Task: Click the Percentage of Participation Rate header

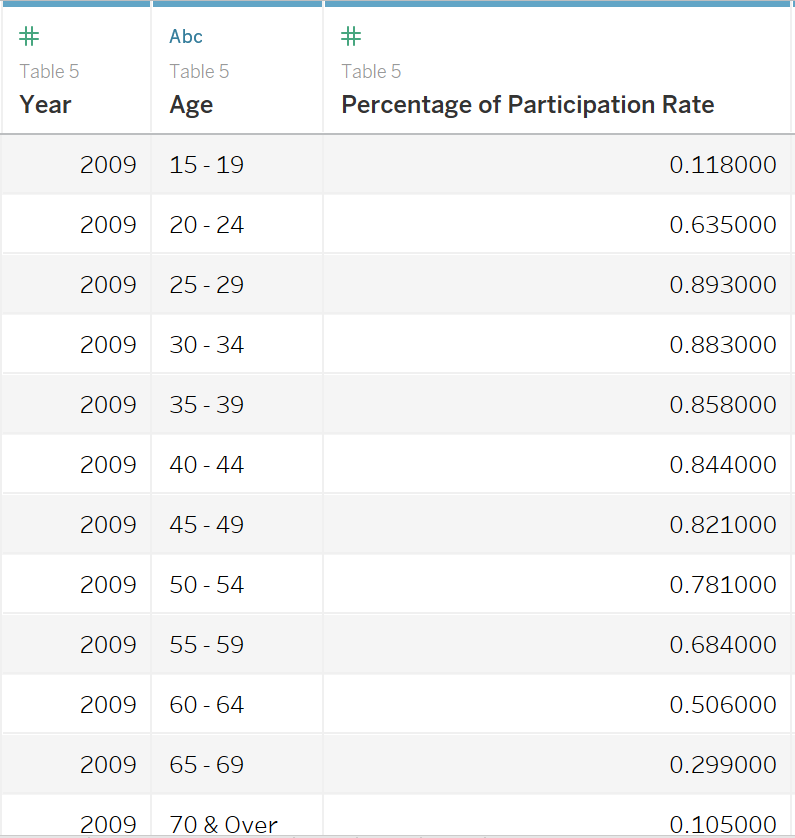Action: (528, 104)
